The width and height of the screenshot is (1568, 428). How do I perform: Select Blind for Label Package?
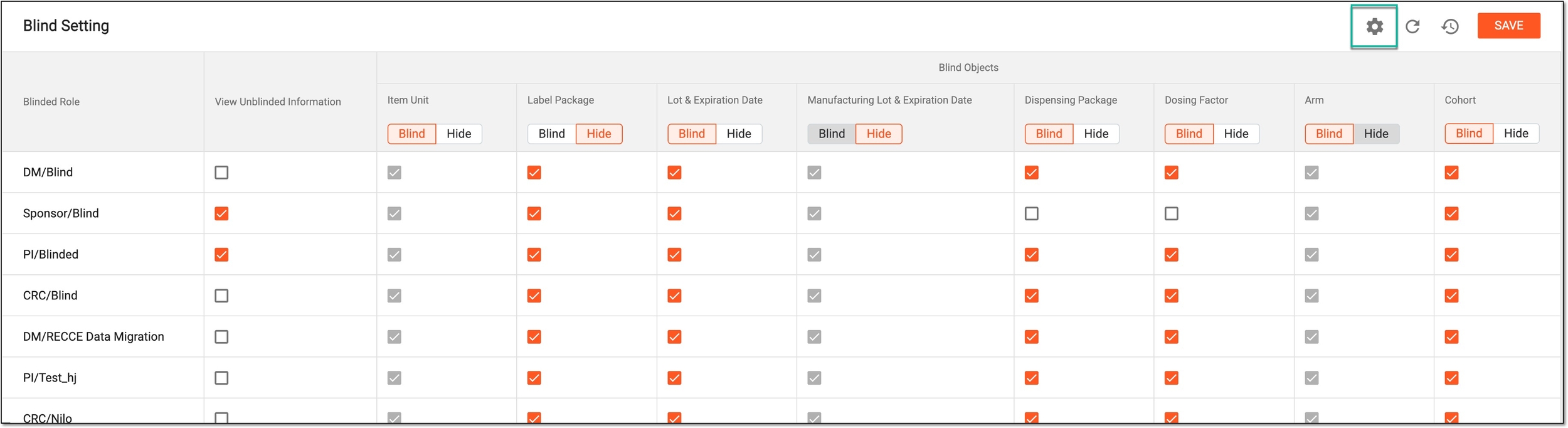551,134
